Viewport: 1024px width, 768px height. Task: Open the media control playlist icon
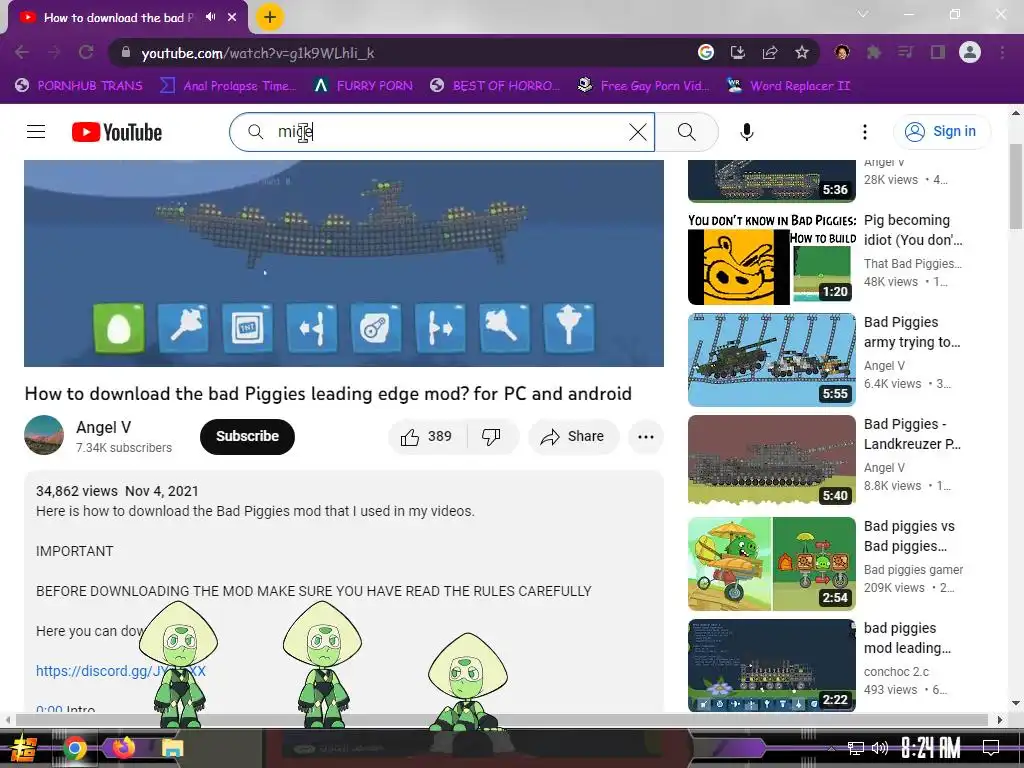pos(905,52)
